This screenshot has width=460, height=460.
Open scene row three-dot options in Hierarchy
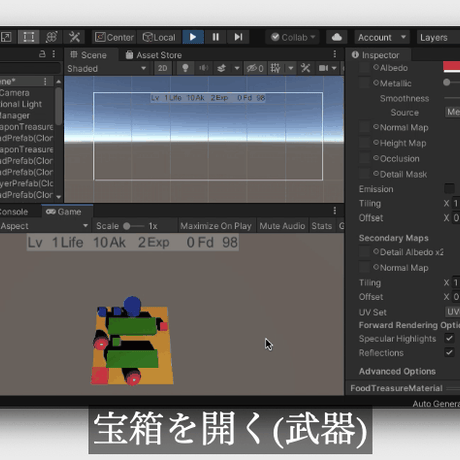click(45, 81)
